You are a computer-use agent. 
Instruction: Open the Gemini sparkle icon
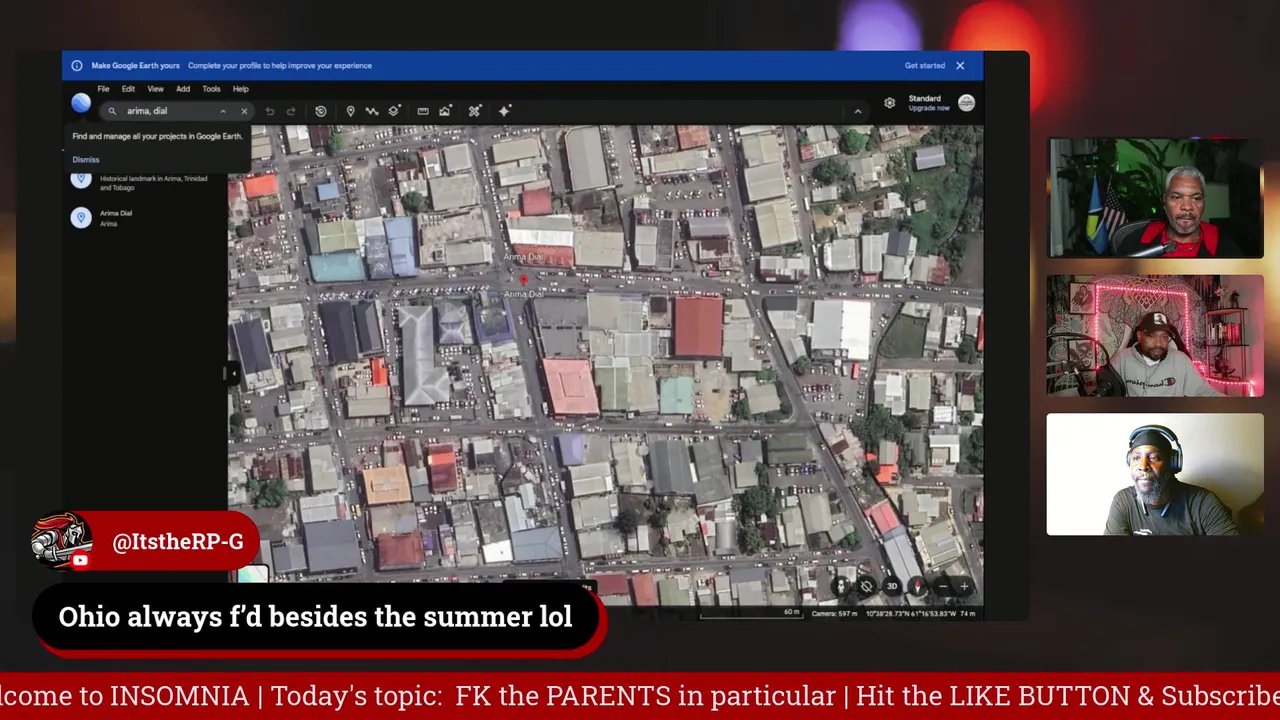(x=504, y=111)
